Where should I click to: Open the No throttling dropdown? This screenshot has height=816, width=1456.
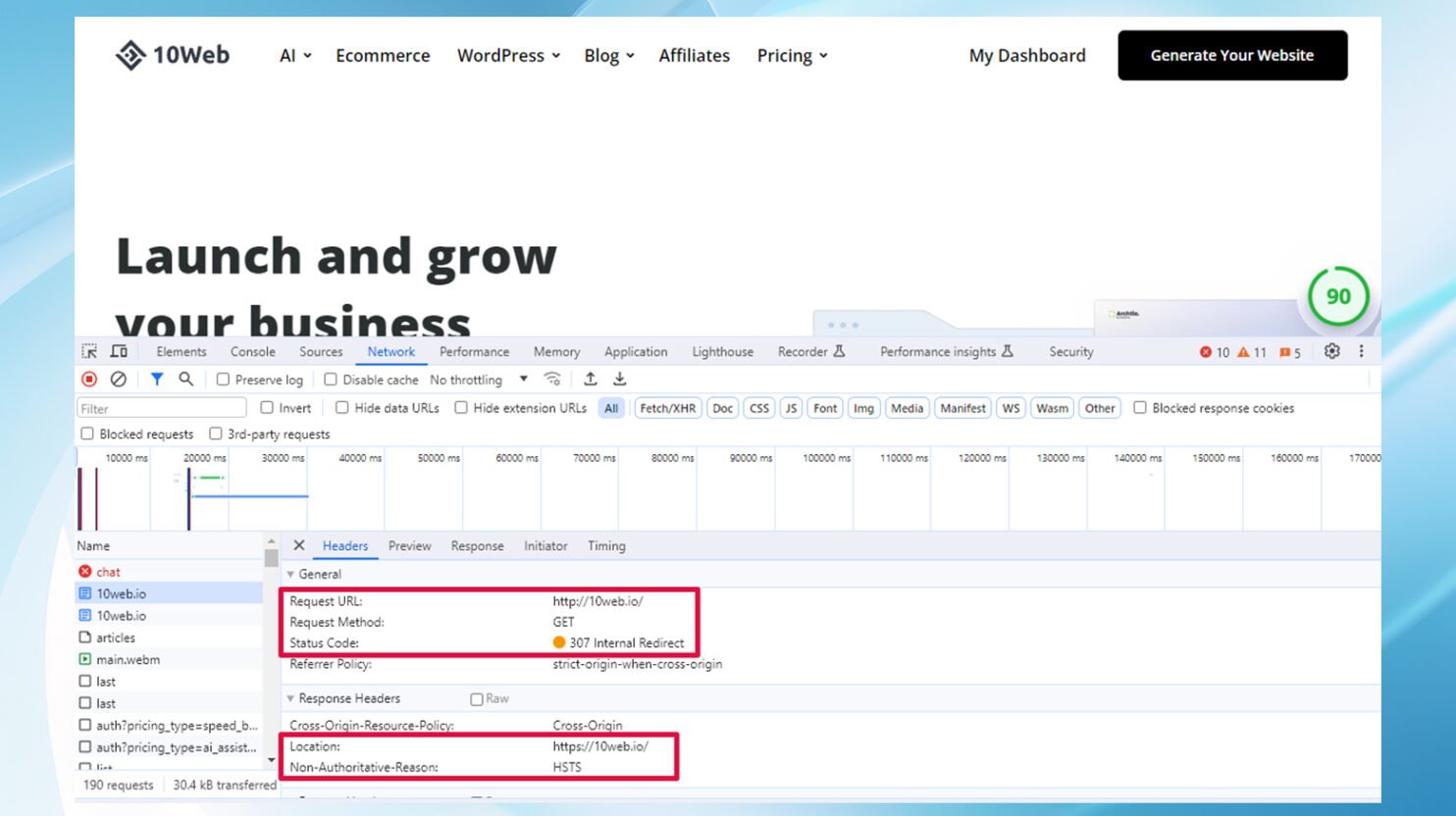[x=479, y=380]
